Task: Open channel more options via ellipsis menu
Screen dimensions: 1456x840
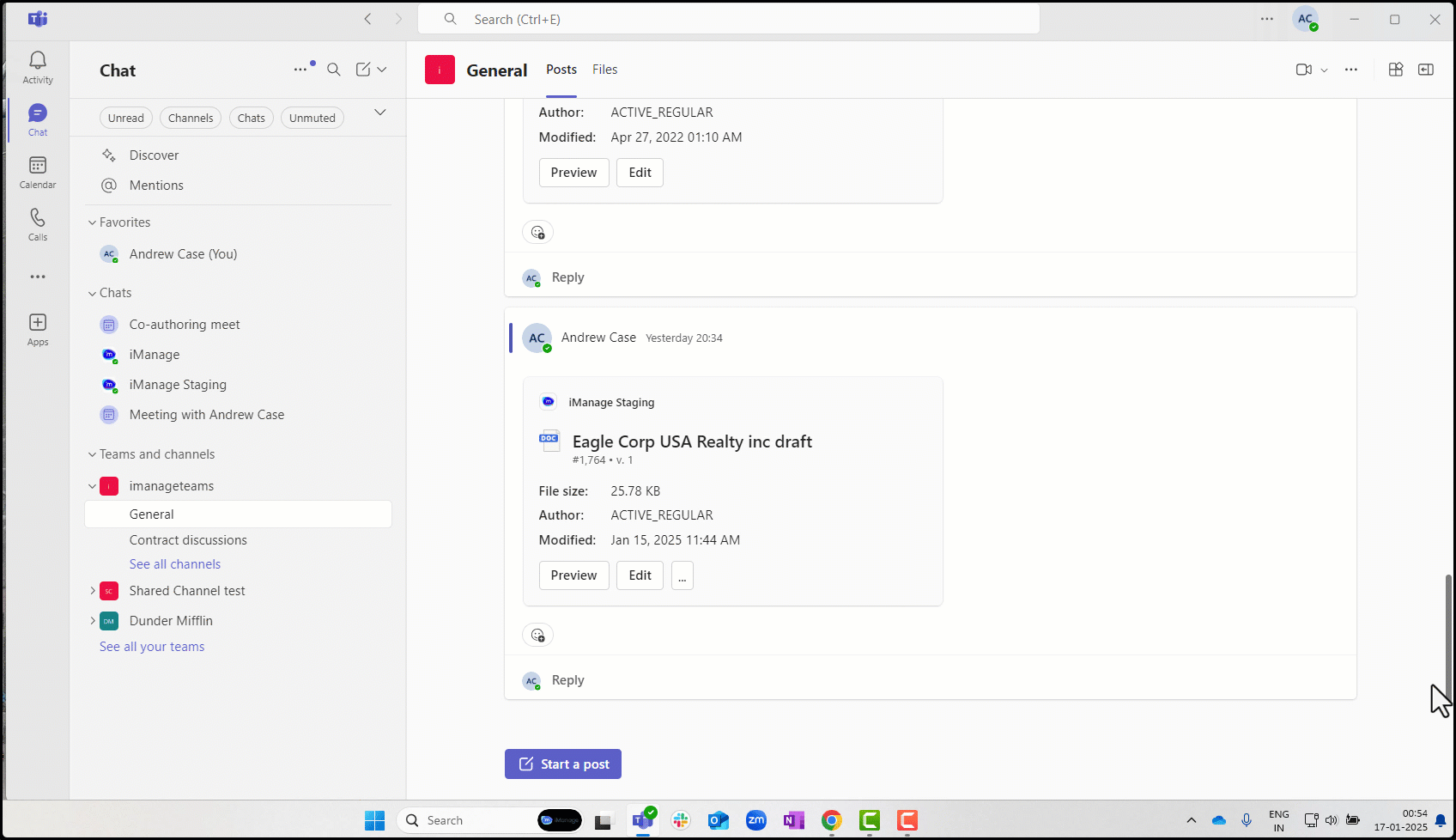Action: [1351, 70]
